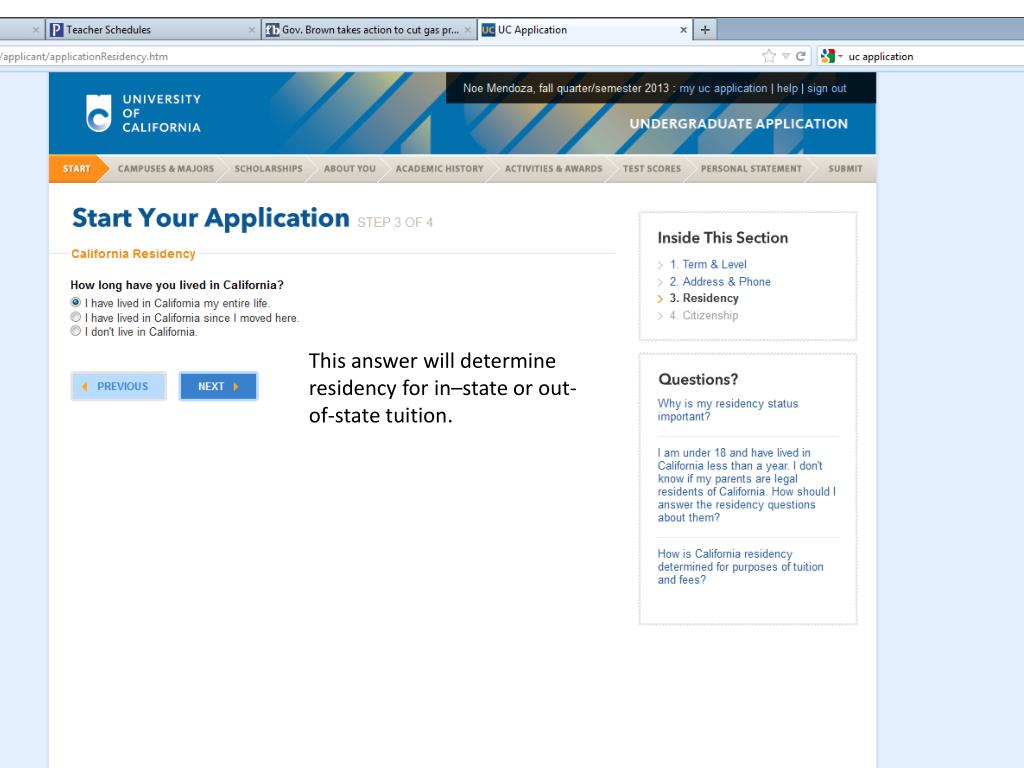Image resolution: width=1024 pixels, height=768 pixels.
Task: Open the under 18 residency question link
Action: click(746, 485)
